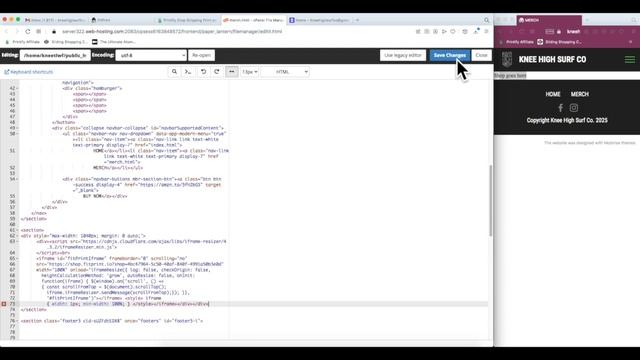Close the cPanel file editor

point(481,55)
